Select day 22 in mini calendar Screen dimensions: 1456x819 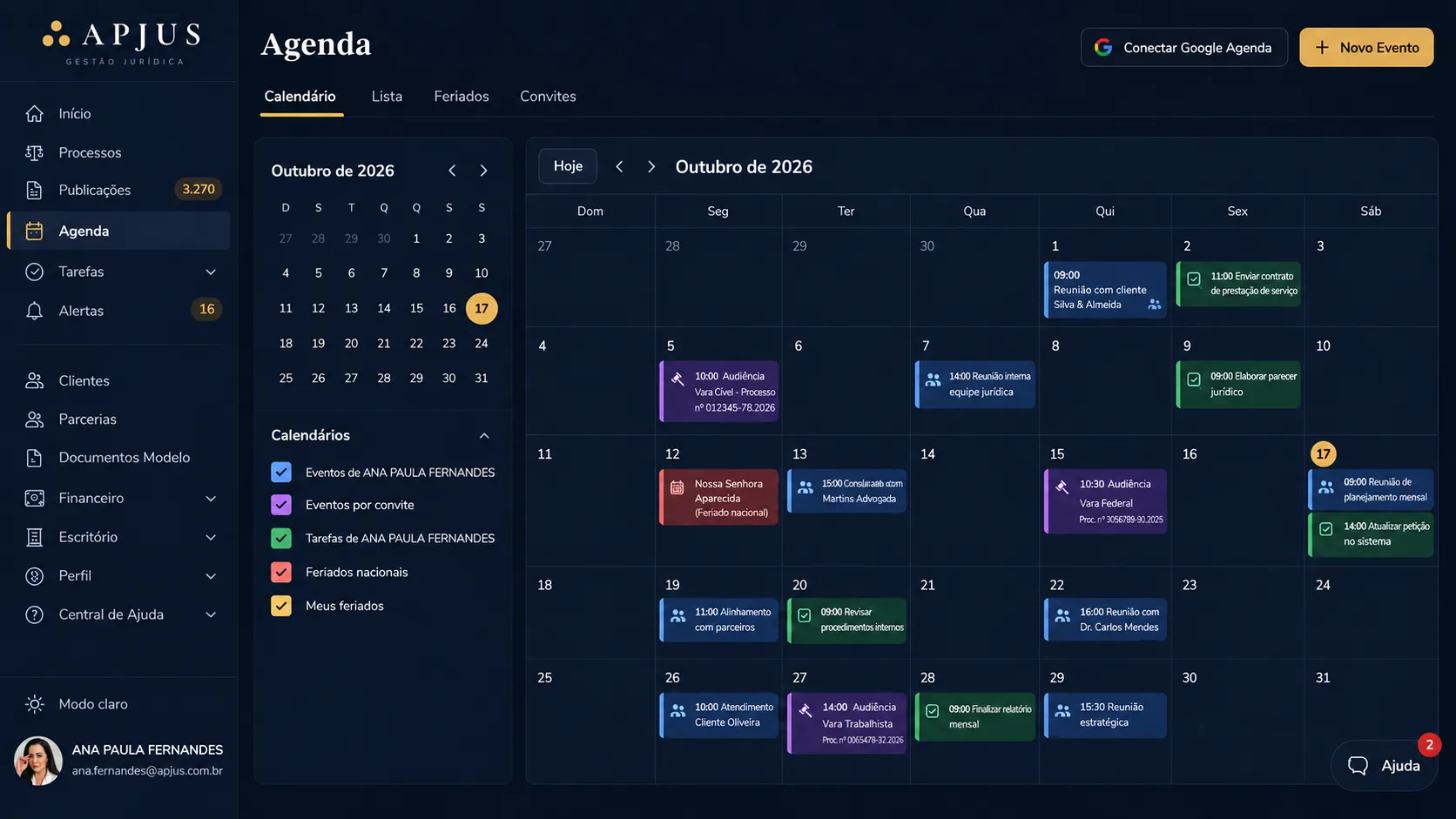[x=416, y=343]
